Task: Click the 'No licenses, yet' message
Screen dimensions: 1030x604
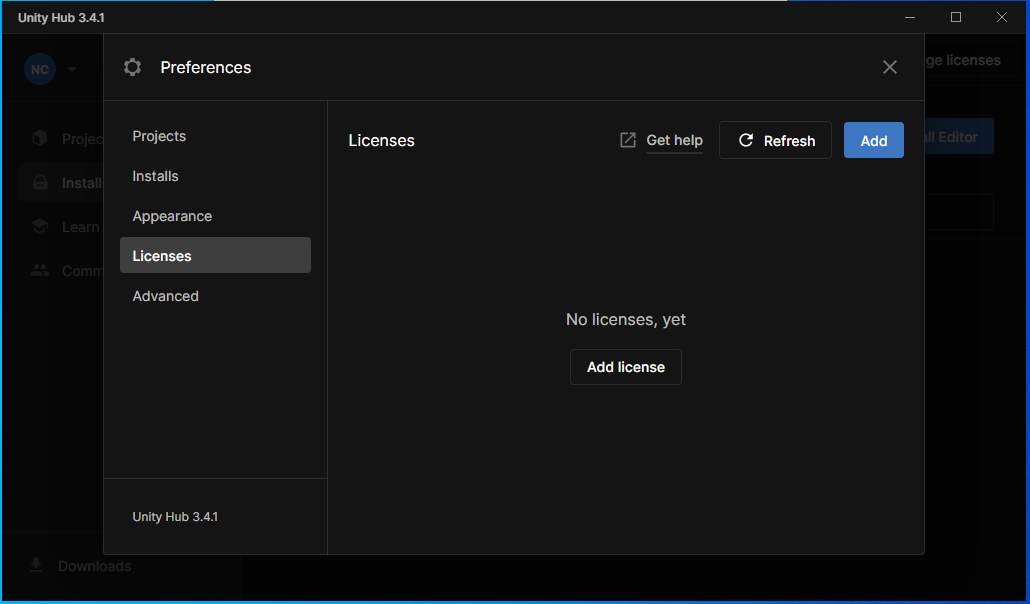Action: click(625, 319)
